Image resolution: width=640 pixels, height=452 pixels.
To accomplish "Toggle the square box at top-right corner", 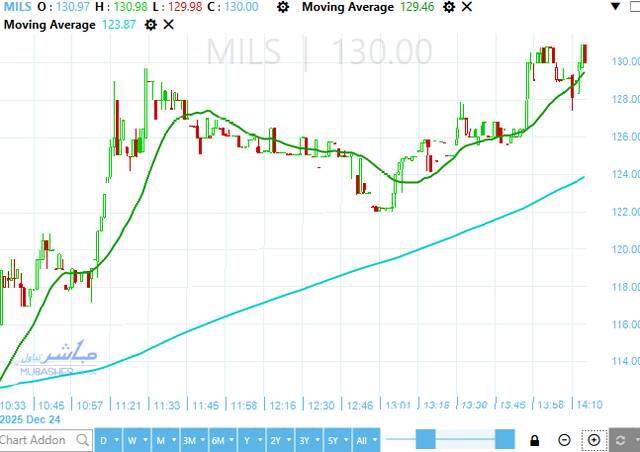I will coord(632,8).
